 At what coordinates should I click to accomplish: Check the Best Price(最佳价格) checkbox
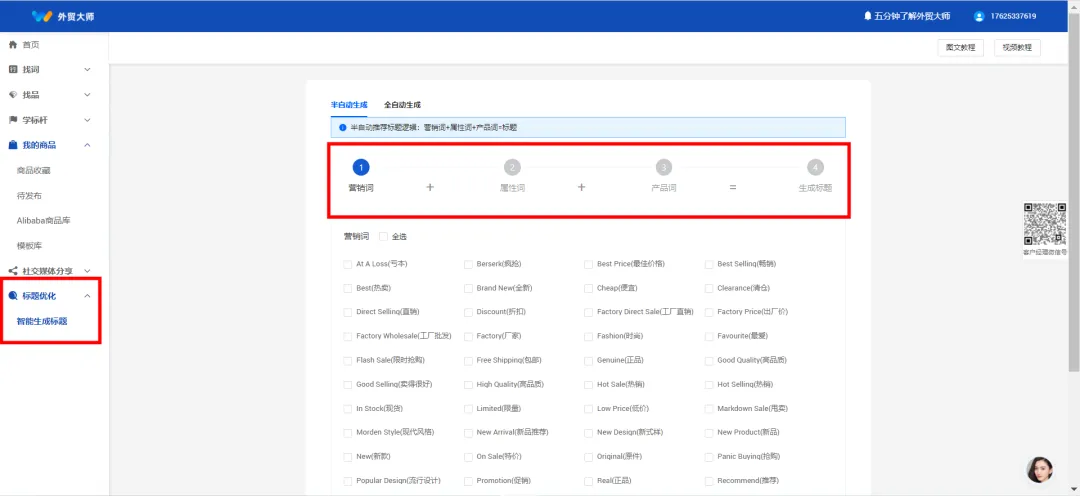[x=588, y=264]
